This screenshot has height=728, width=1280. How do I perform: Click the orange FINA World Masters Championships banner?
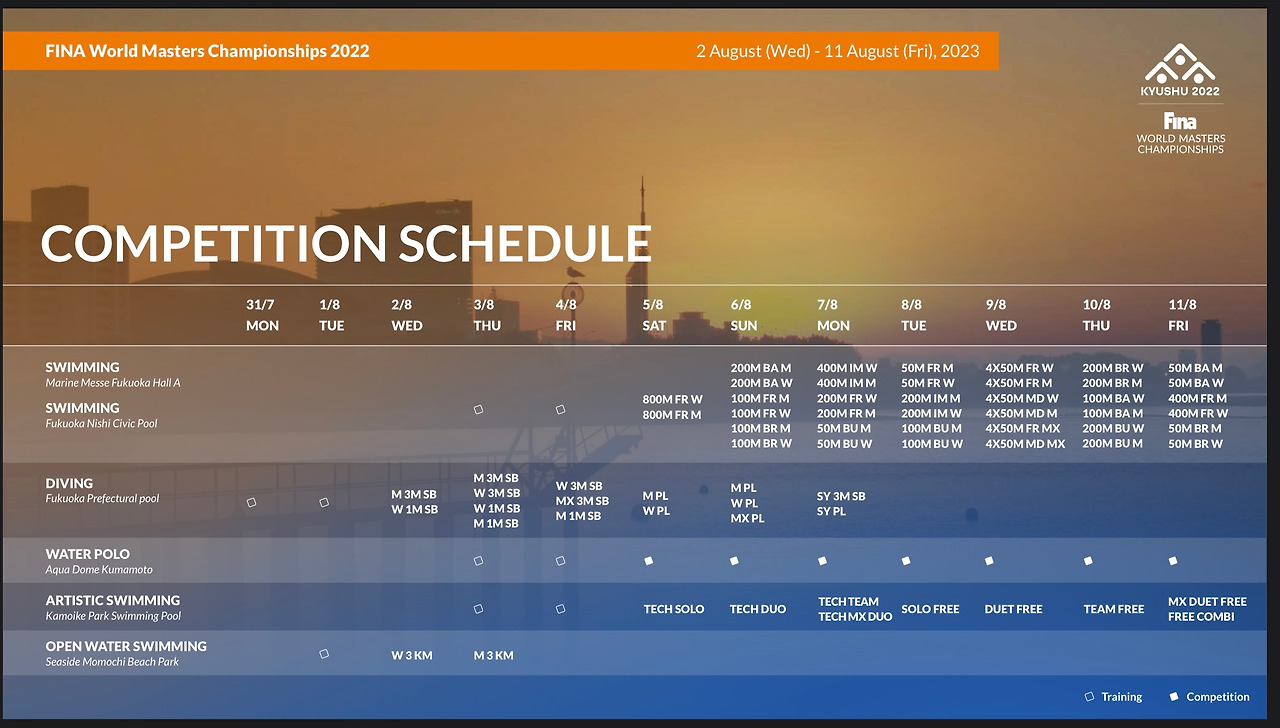point(501,51)
